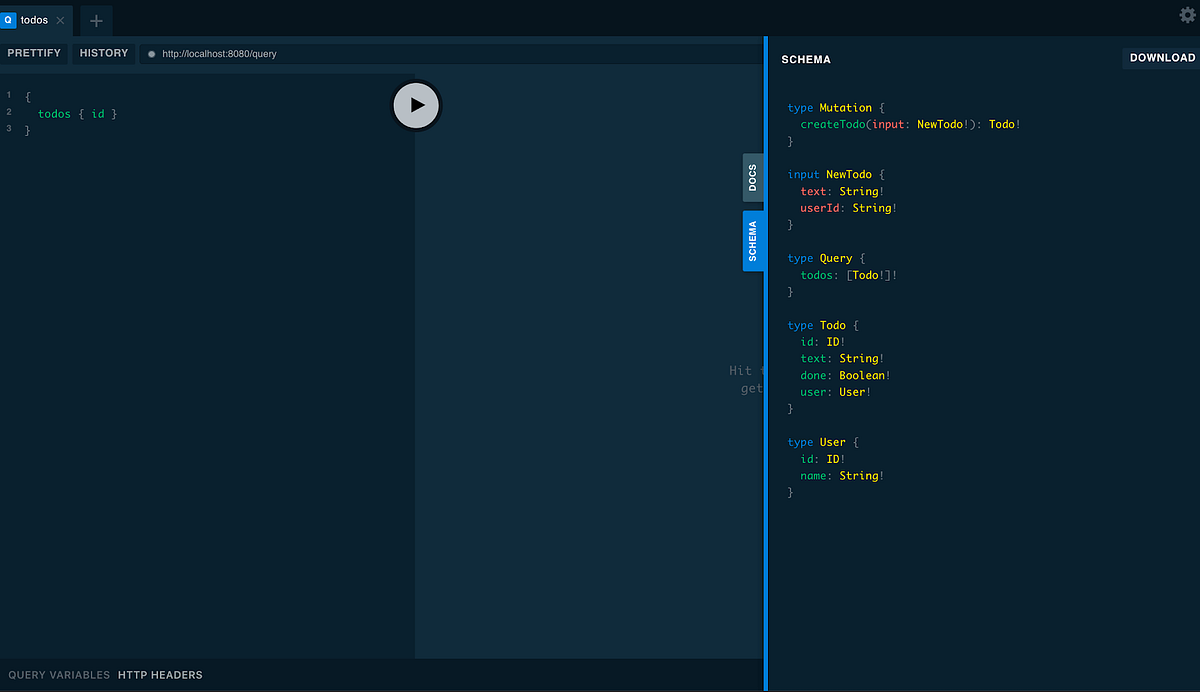Click the NewTodo input type in the schema
Viewport: 1200px width, 692px height.
(850, 174)
